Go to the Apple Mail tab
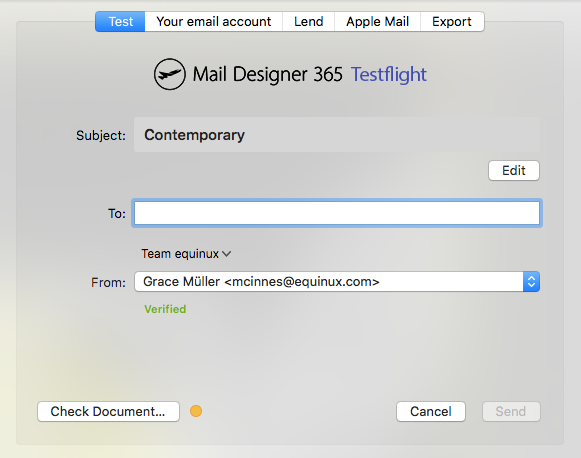Image resolution: width=581 pixels, height=458 pixels. tap(377, 21)
